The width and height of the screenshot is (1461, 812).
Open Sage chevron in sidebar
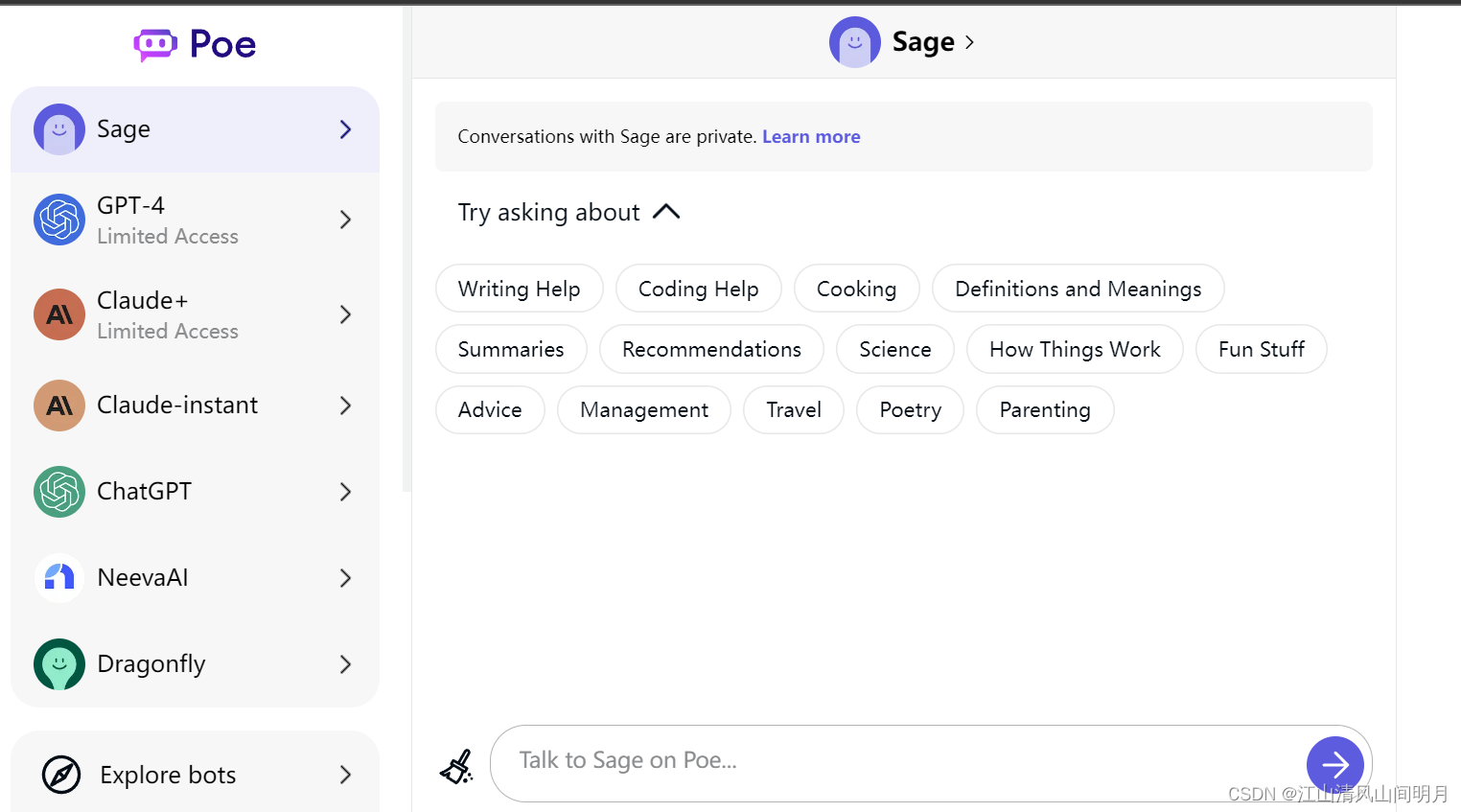point(346,129)
